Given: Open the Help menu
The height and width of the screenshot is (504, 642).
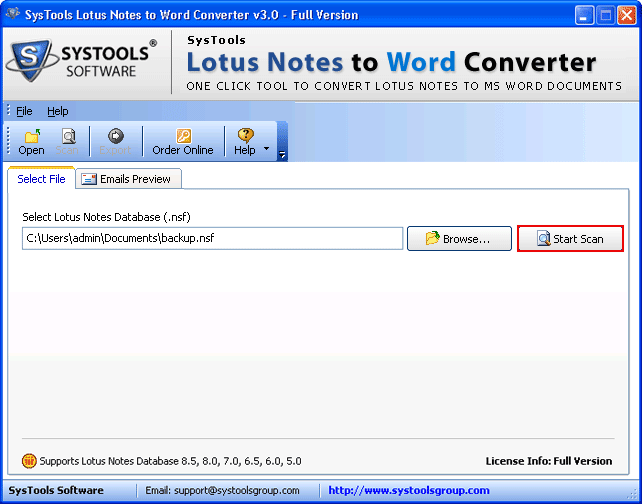Looking at the screenshot, I should tap(57, 111).
